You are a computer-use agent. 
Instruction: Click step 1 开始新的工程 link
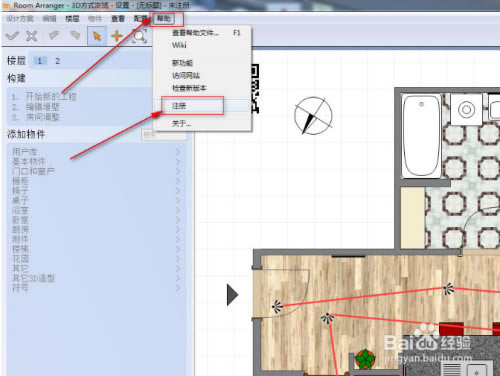pyautogui.click(x=51, y=97)
